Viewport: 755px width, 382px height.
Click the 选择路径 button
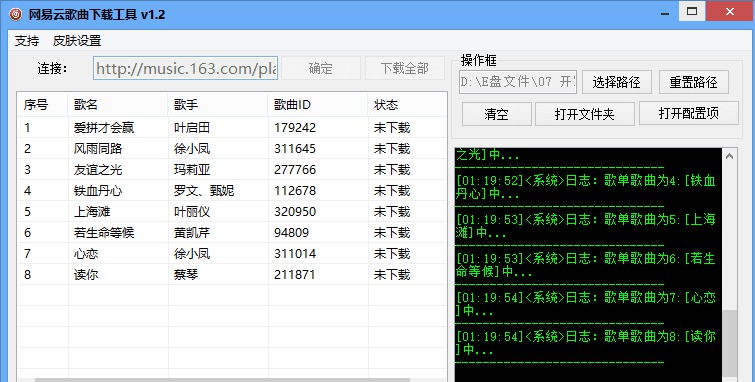[x=617, y=82]
